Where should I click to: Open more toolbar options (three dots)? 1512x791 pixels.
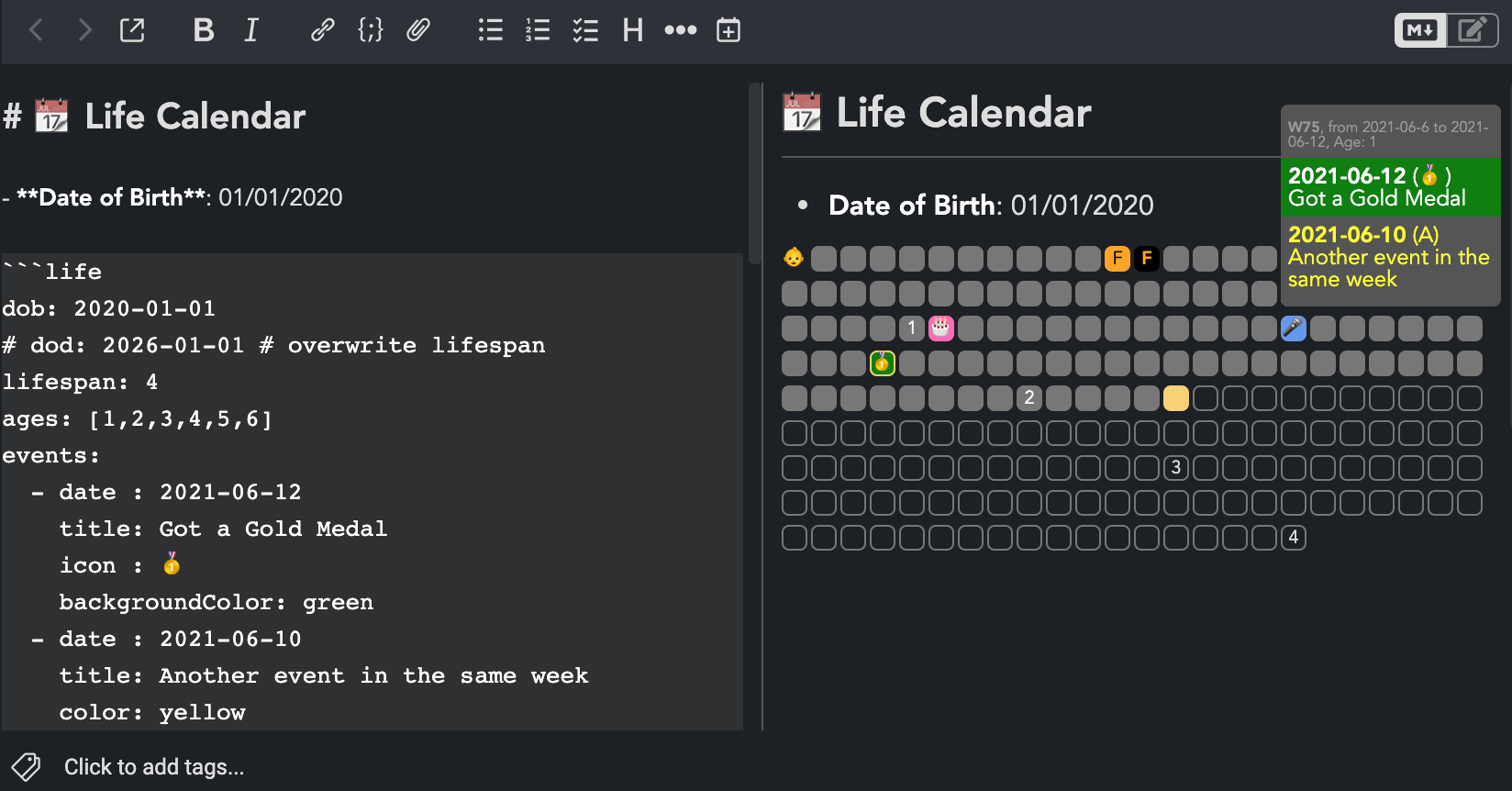pyautogui.click(x=680, y=30)
